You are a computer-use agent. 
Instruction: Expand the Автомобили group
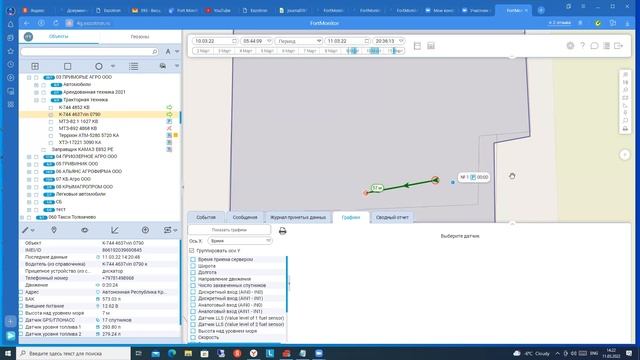pyautogui.click(x=36, y=85)
